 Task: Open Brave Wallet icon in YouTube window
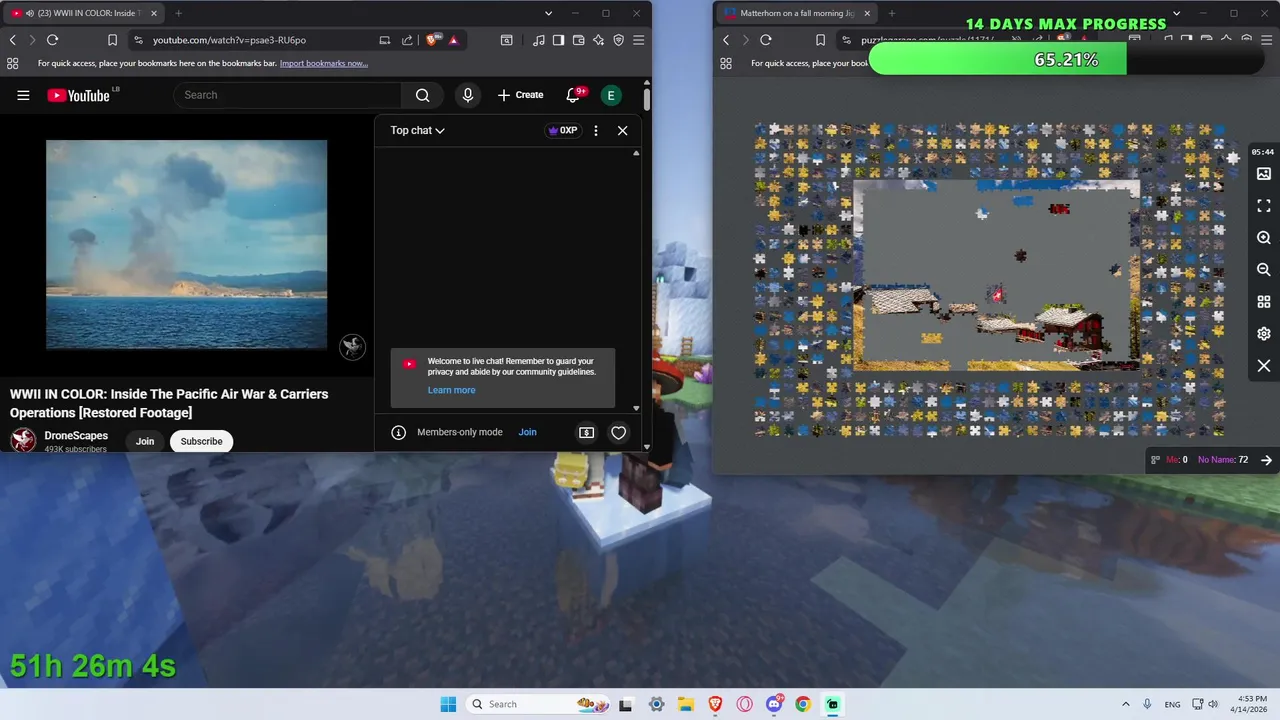pyautogui.click(x=578, y=40)
